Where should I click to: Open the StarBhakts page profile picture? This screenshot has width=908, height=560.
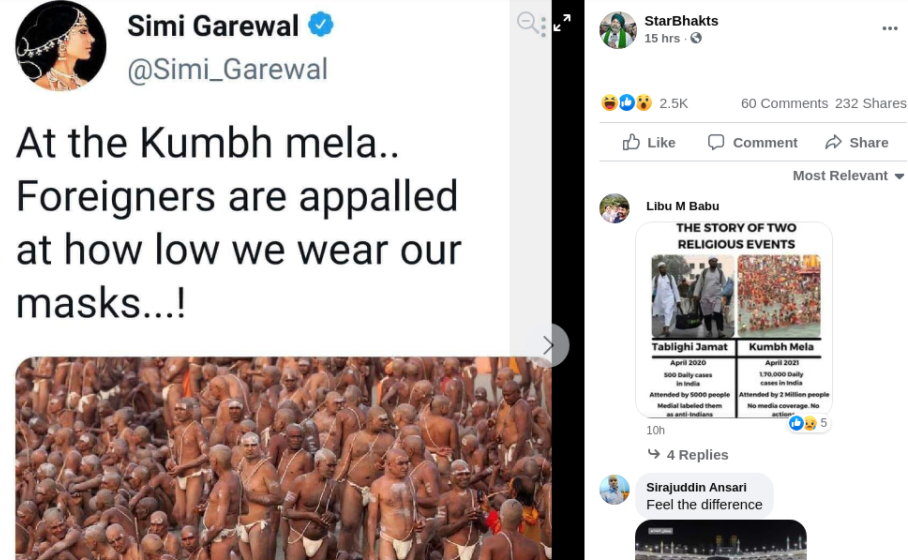617,30
